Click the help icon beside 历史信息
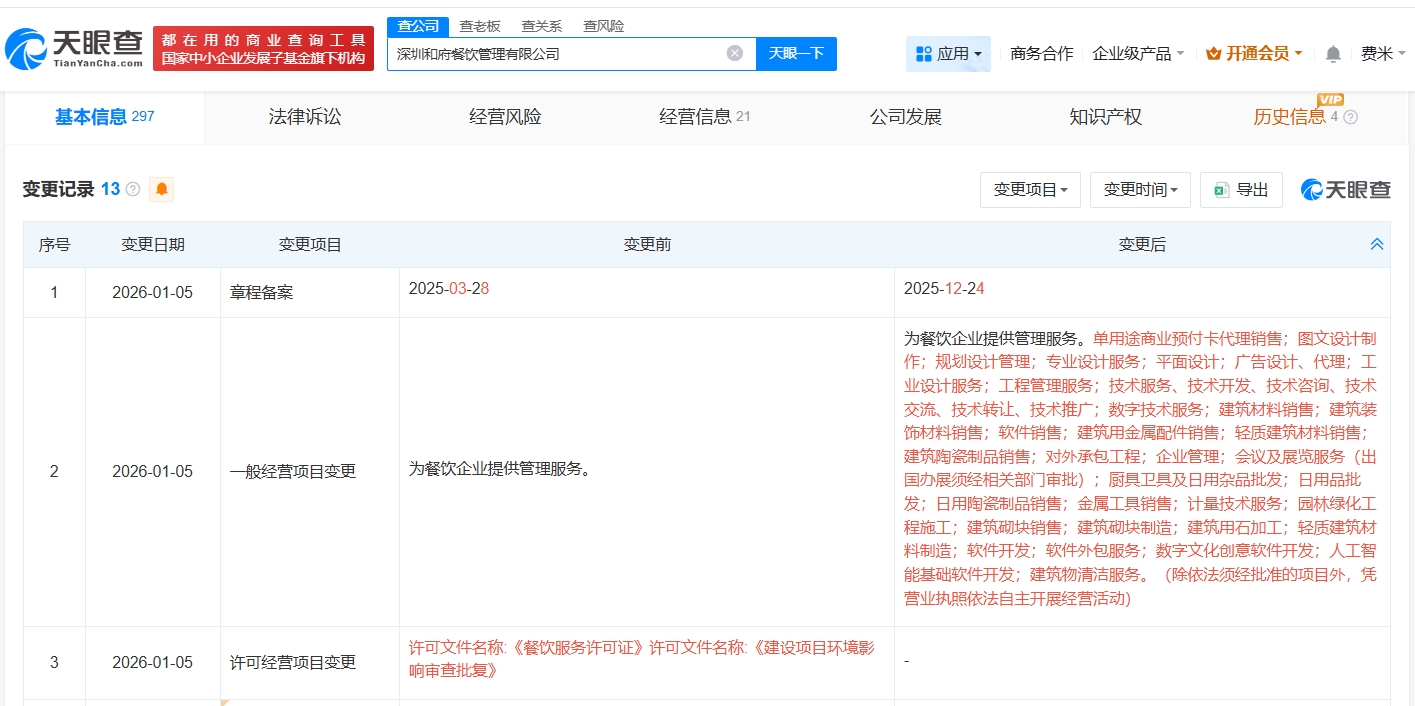The height and width of the screenshot is (706, 1415). tap(1350, 117)
